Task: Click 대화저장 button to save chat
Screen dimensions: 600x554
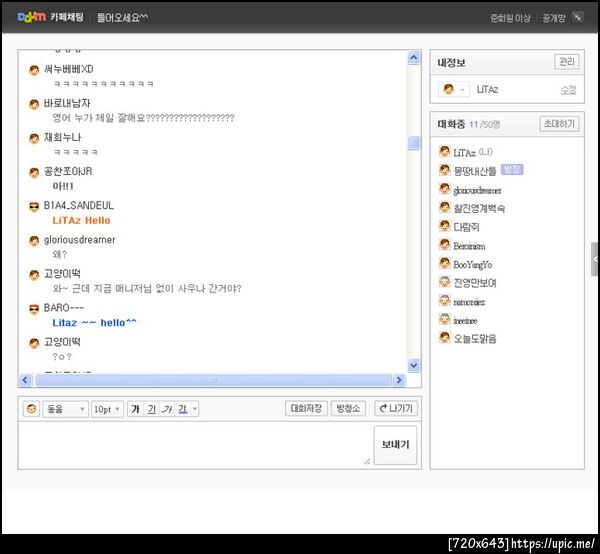Action: click(x=306, y=408)
